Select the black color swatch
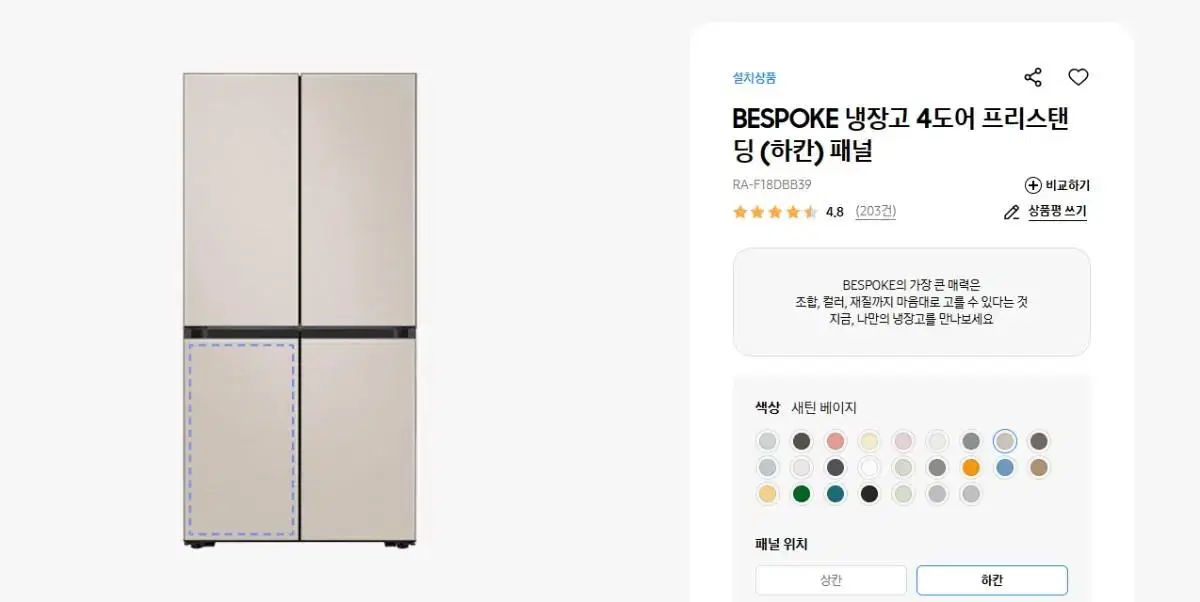This screenshot has width=1200, height=602. (x=869, y=493)
